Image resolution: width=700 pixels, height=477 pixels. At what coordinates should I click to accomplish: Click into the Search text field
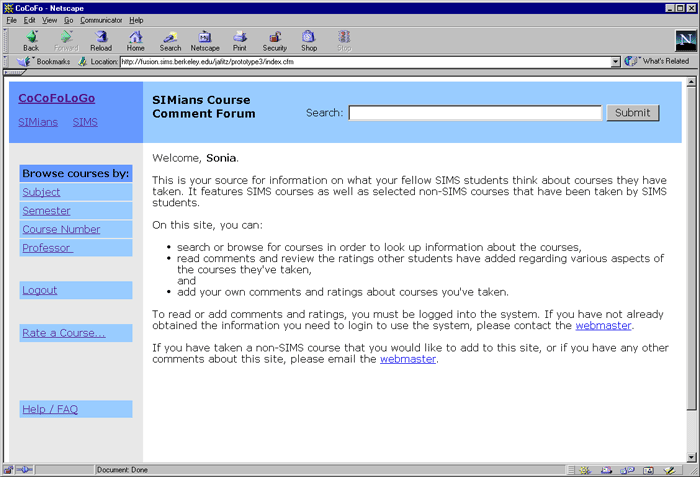pyautogui.click(x=475, y=113)
